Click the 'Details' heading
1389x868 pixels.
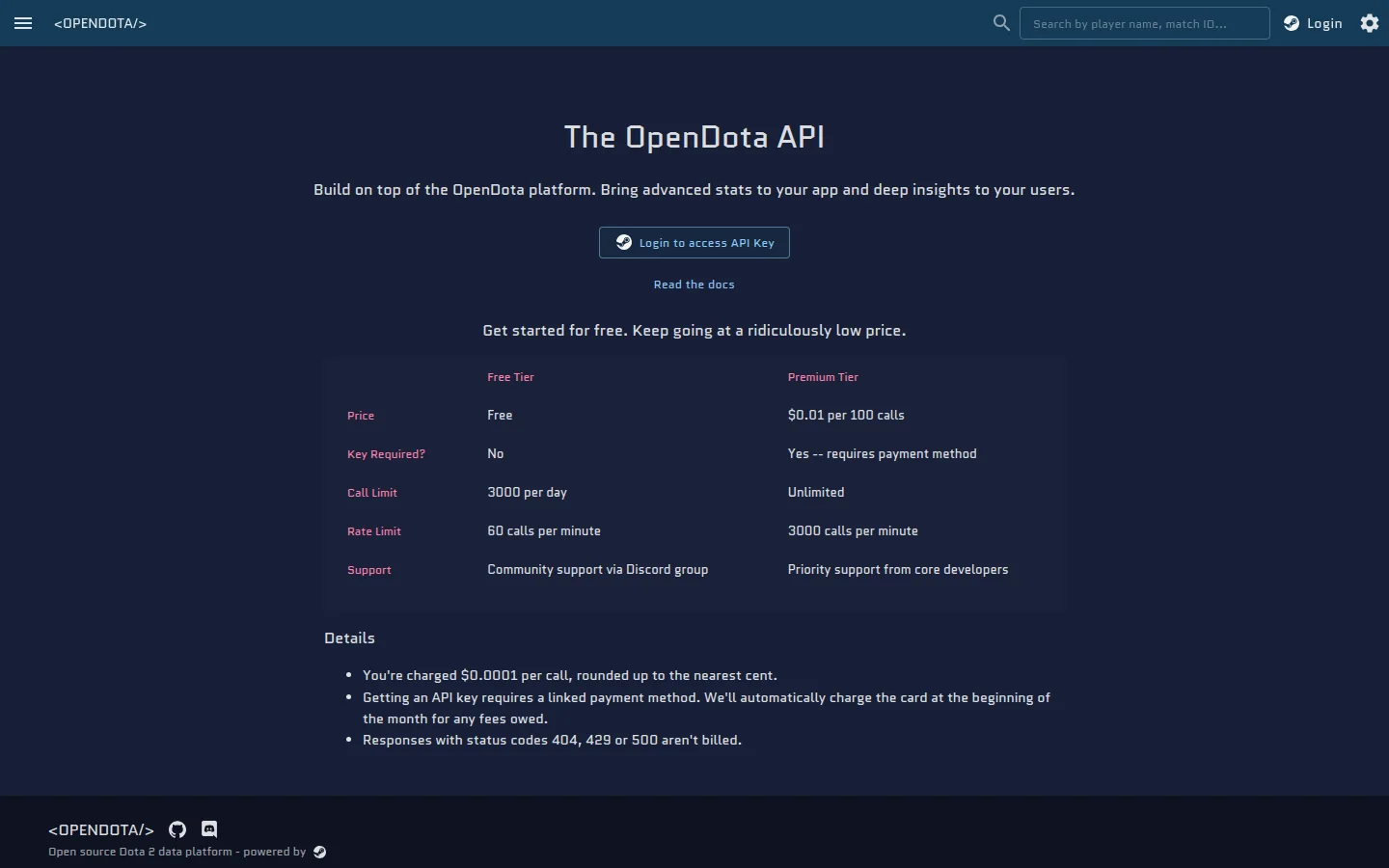click(x=349, y=638)
